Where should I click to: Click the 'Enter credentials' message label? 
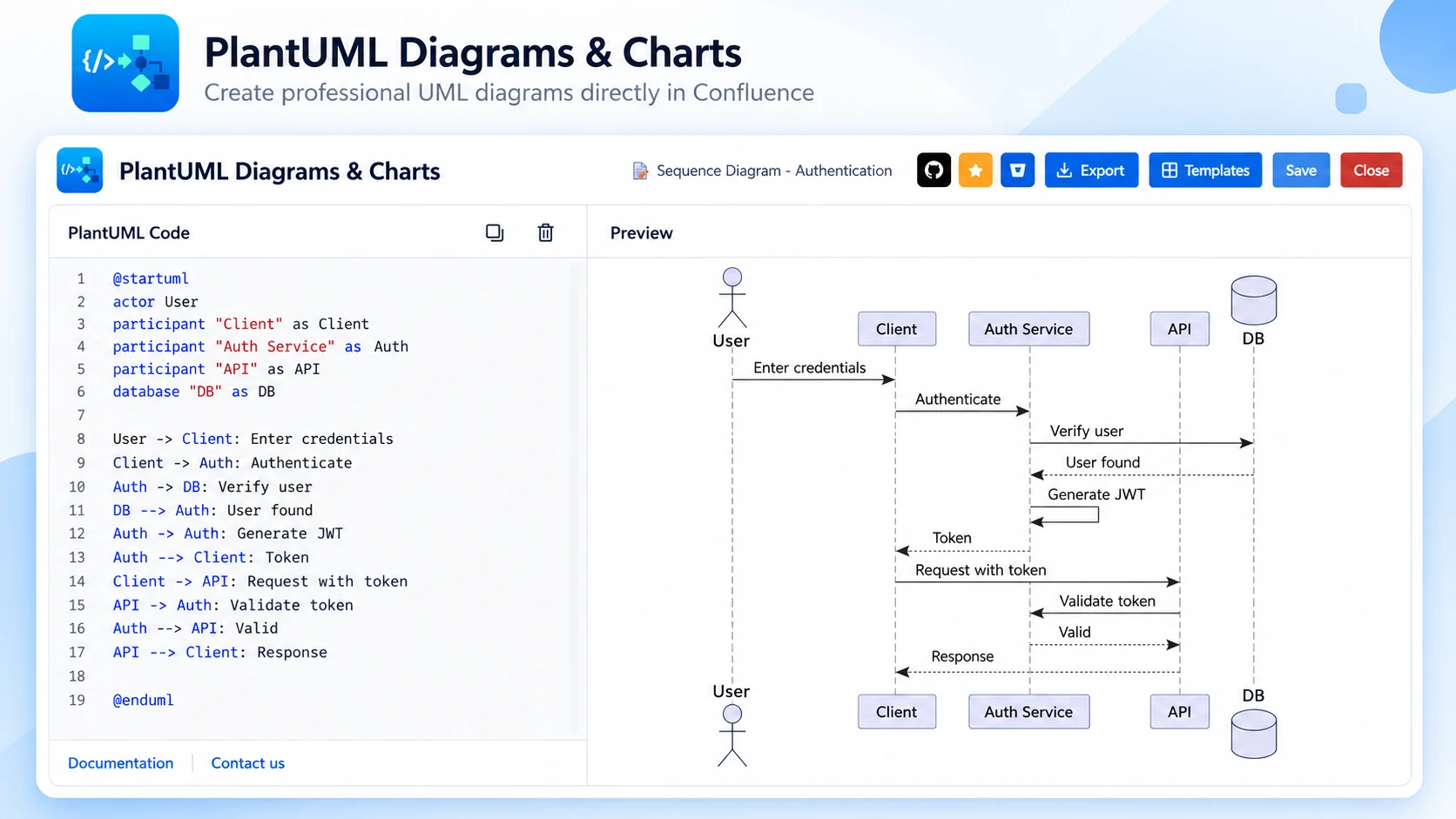tap(810, 368)
